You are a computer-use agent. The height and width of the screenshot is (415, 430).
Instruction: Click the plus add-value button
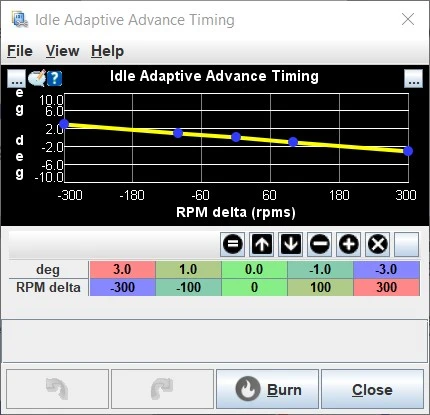point(349,244)
